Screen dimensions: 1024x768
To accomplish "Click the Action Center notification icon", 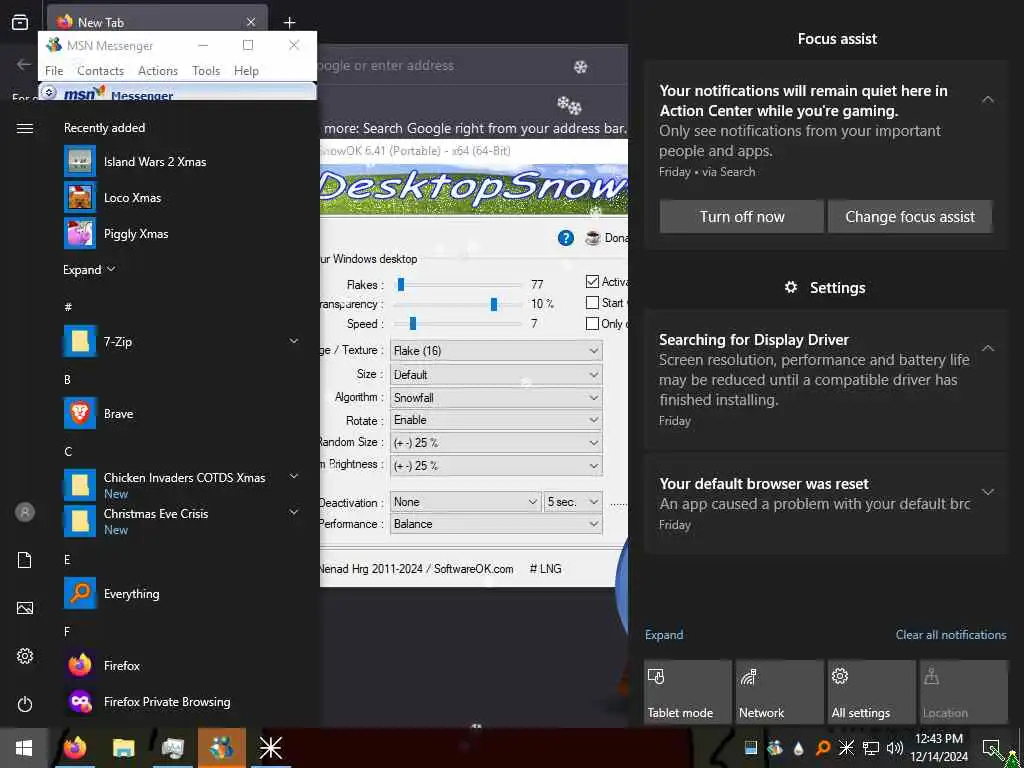I will [x=991, y=748].
